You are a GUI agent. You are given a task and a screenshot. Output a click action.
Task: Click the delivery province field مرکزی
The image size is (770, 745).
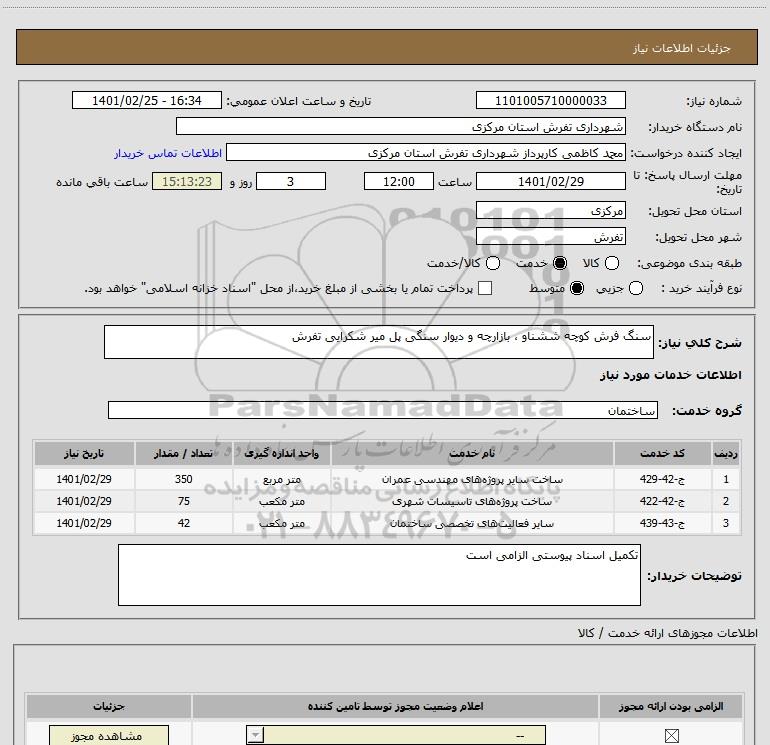click(x=550, y=210)
